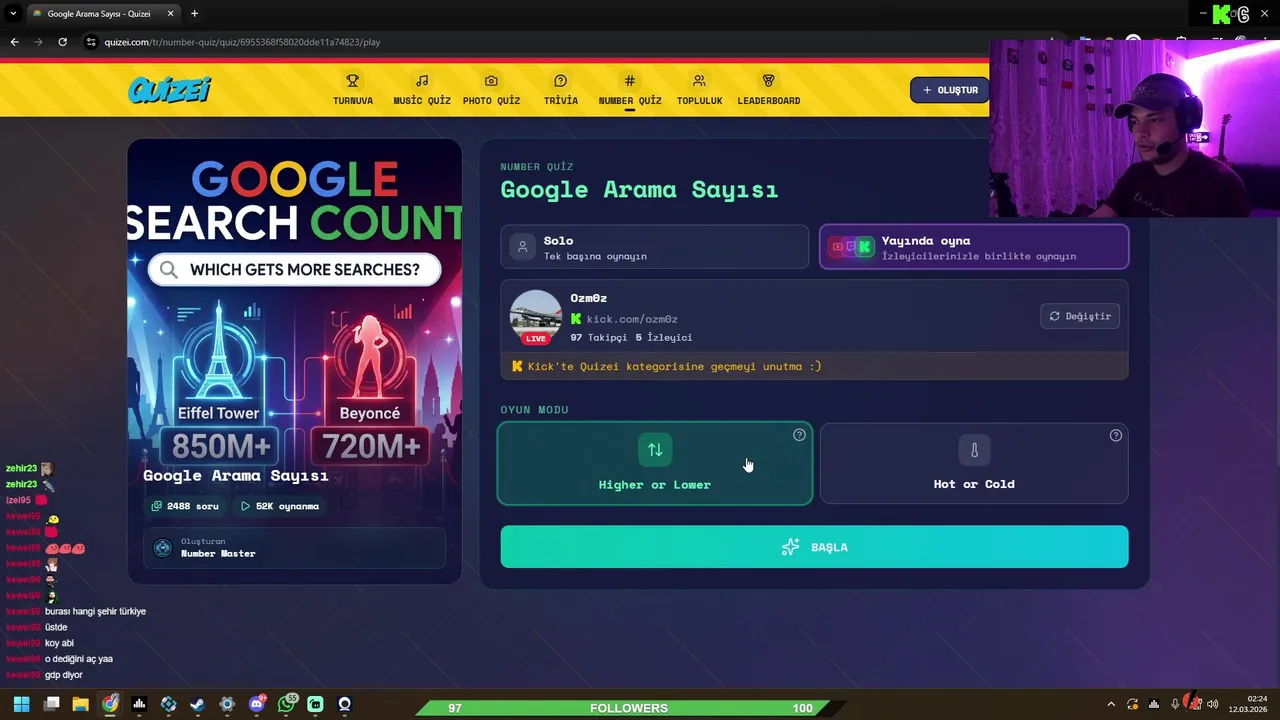Click the followers goal progress bar
Viewport: 1280px width, 720px height.
[629, 708]
